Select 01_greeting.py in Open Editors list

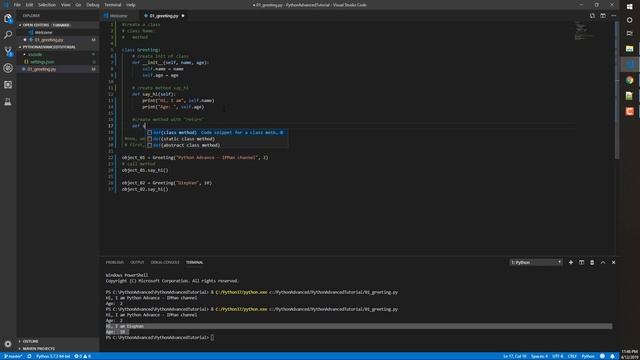(x=58, y=40)
